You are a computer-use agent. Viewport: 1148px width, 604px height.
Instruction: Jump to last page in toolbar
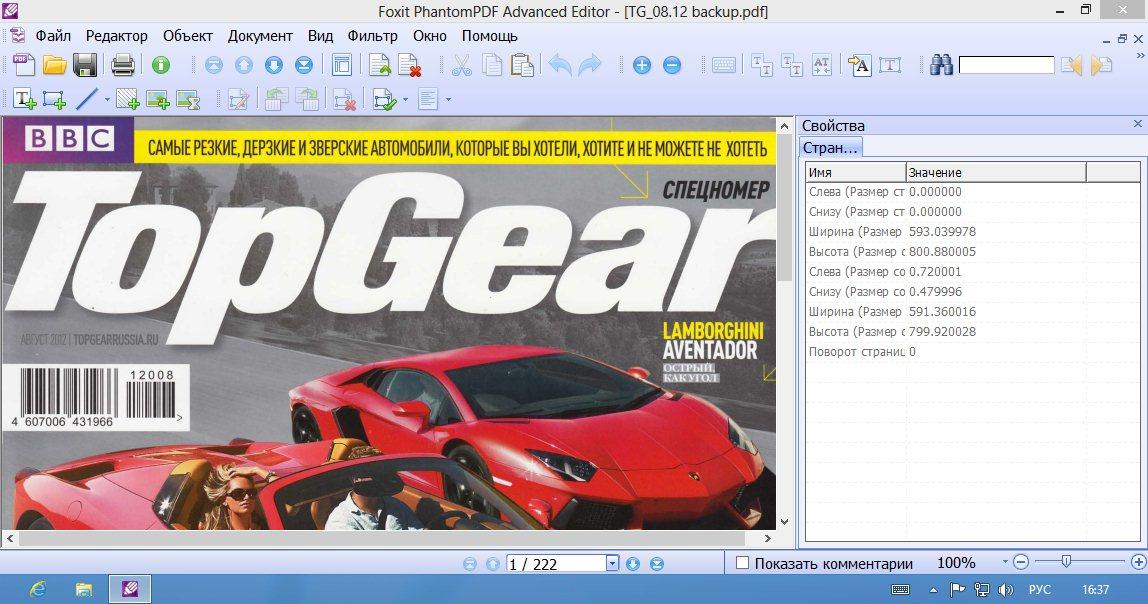304,65
